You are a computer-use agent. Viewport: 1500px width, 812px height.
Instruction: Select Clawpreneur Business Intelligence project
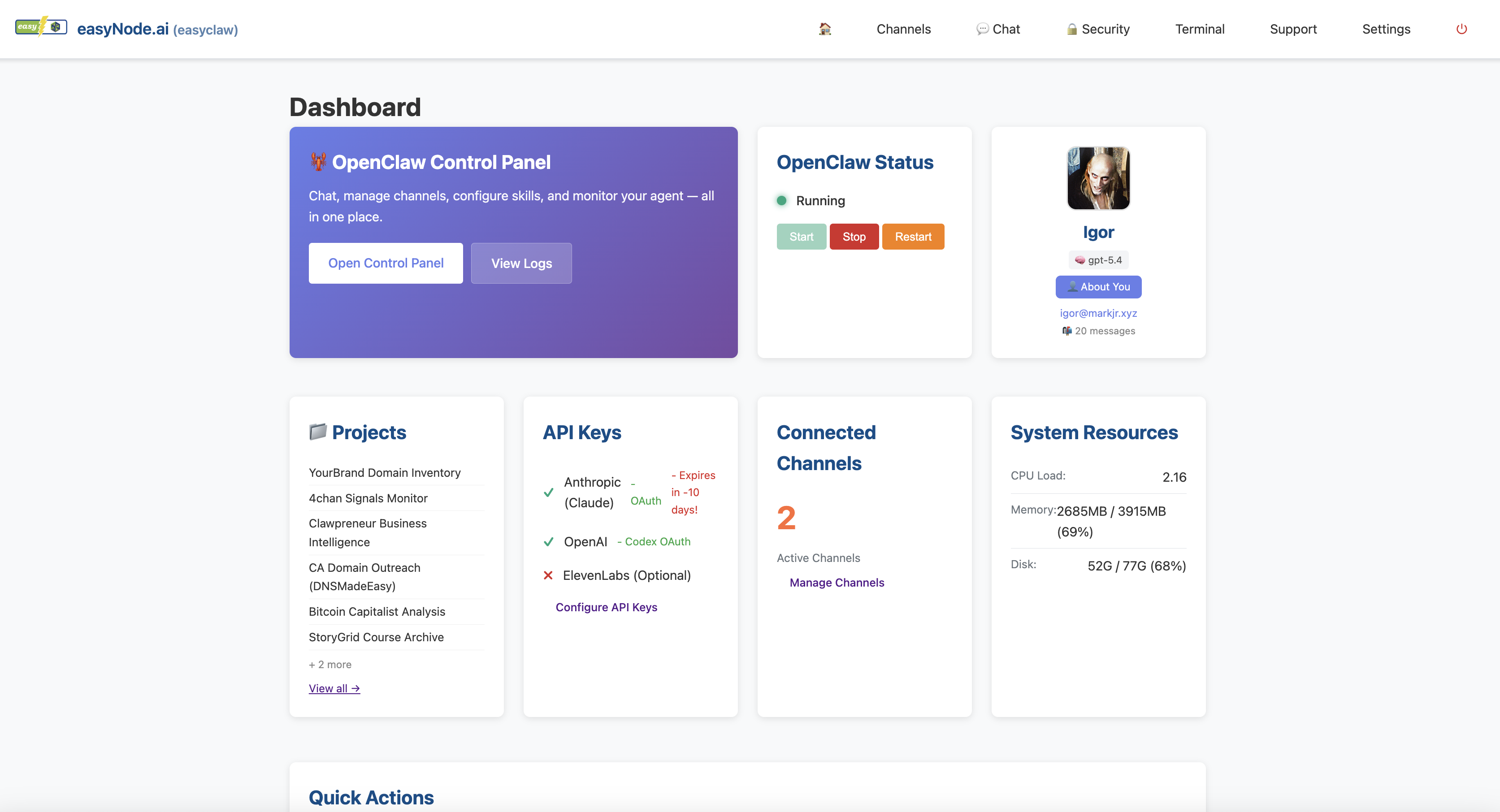[x=368, y=533]
